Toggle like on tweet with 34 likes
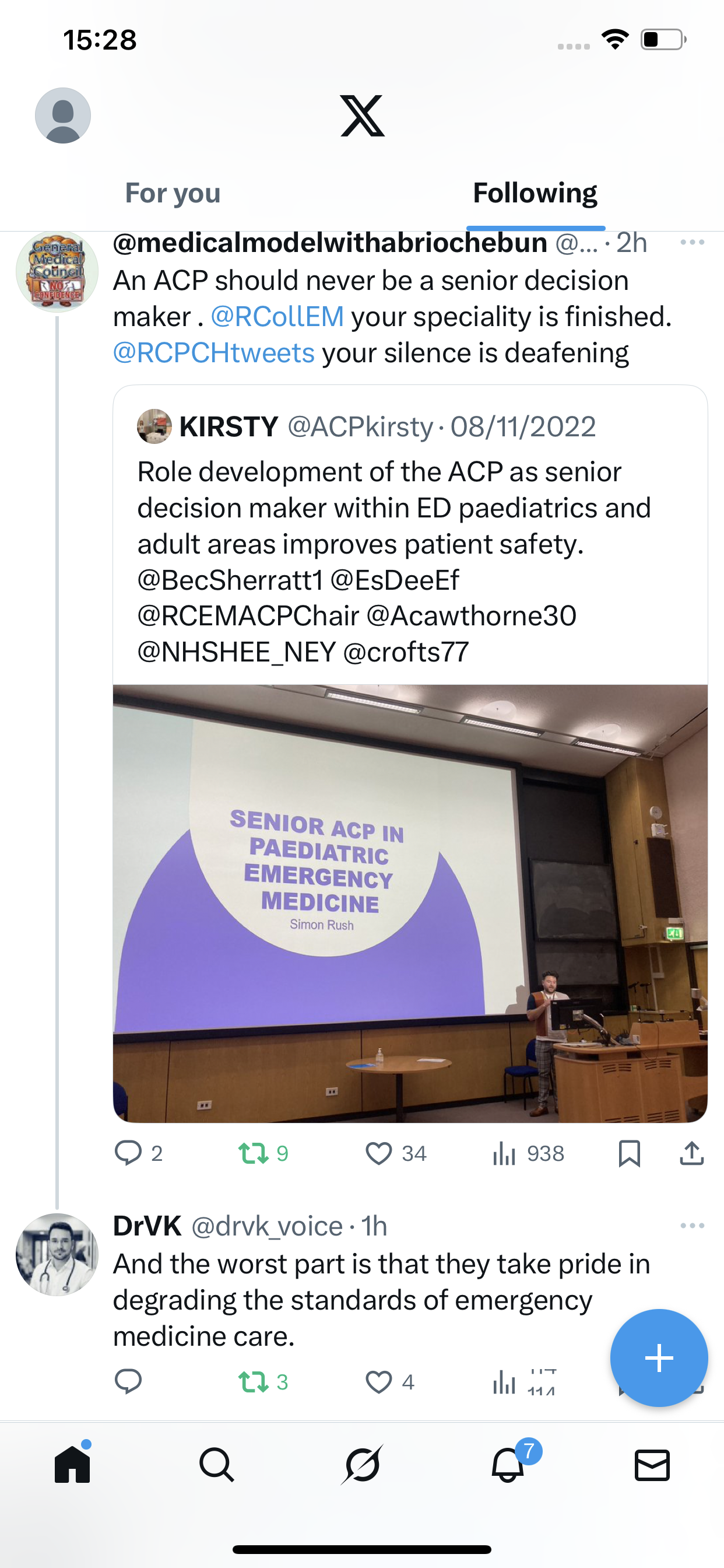Viewport: 724px width, 1568px height. coord(379,1153)
